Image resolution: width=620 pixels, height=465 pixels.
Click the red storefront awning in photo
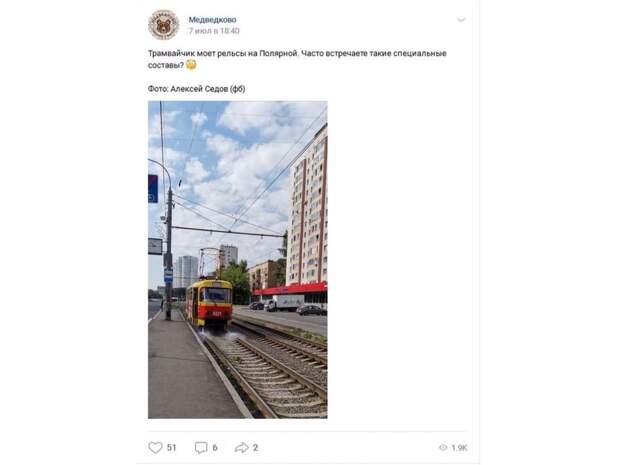(291, 290)
